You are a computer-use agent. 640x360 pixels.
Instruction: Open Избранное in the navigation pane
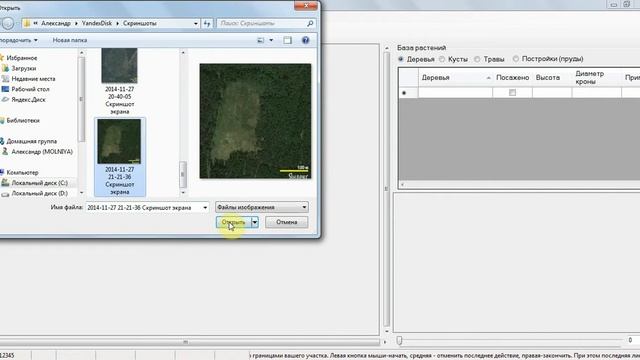point(22,58)
